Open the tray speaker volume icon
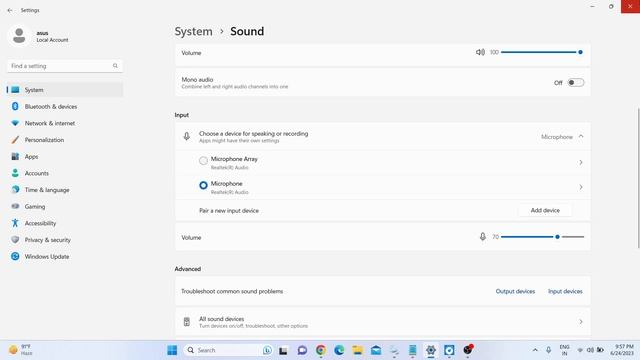 coord(590,350)
